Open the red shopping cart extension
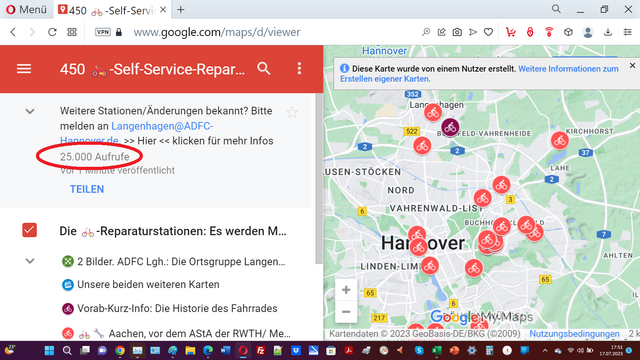Viewport: 640px width, 360px height. point(511,32)
